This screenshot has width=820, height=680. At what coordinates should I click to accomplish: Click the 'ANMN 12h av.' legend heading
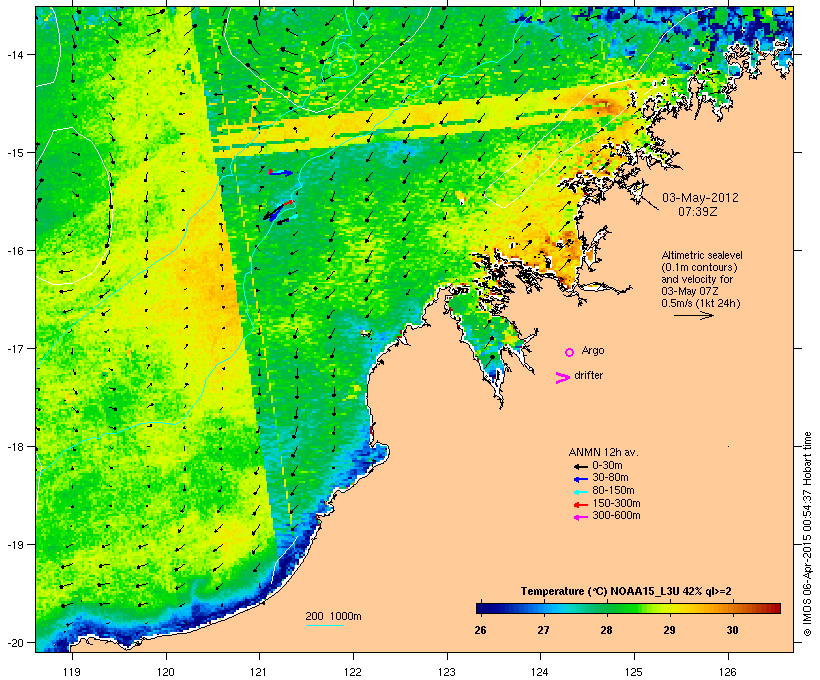[x=603, y=452]
